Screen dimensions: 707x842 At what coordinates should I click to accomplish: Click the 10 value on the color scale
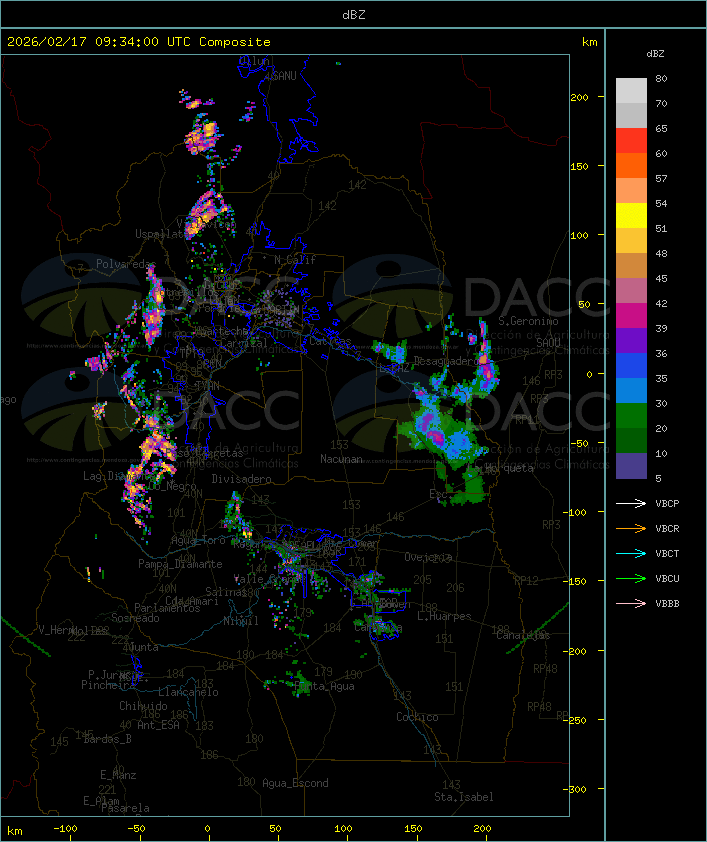[x=661, y=453]
